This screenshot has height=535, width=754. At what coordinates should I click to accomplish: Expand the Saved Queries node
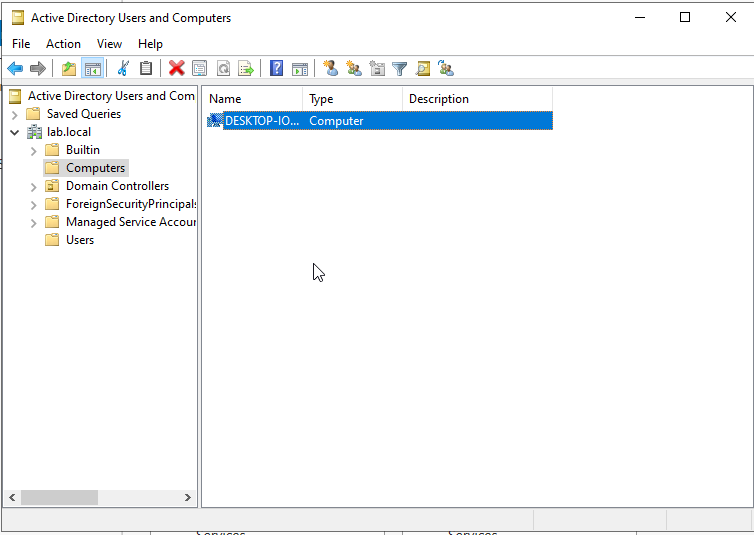14,114
